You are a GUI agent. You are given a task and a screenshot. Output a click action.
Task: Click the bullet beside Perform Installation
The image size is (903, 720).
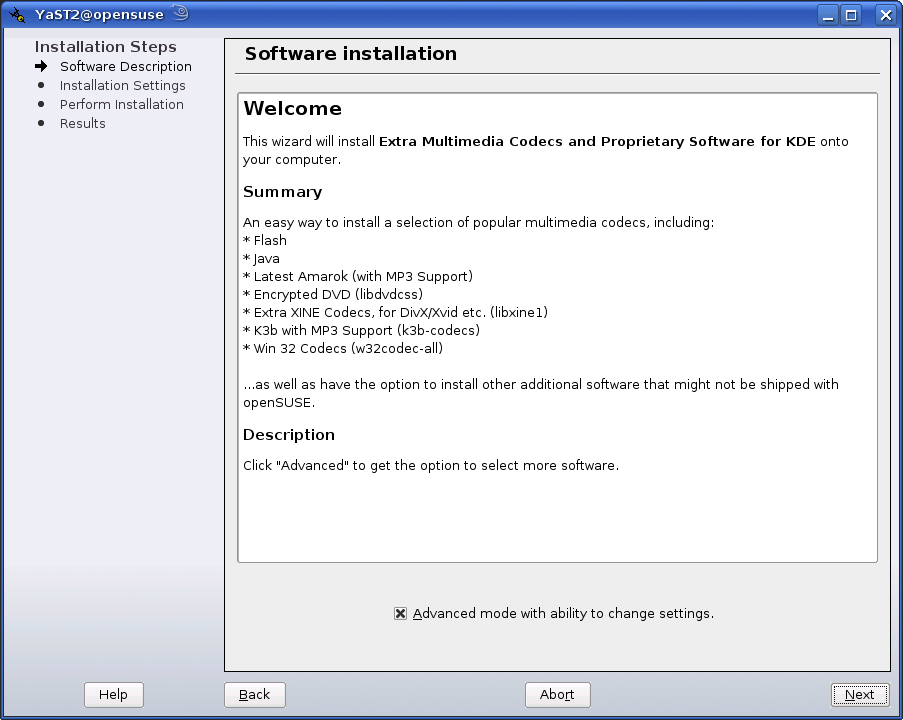point(41,104)
